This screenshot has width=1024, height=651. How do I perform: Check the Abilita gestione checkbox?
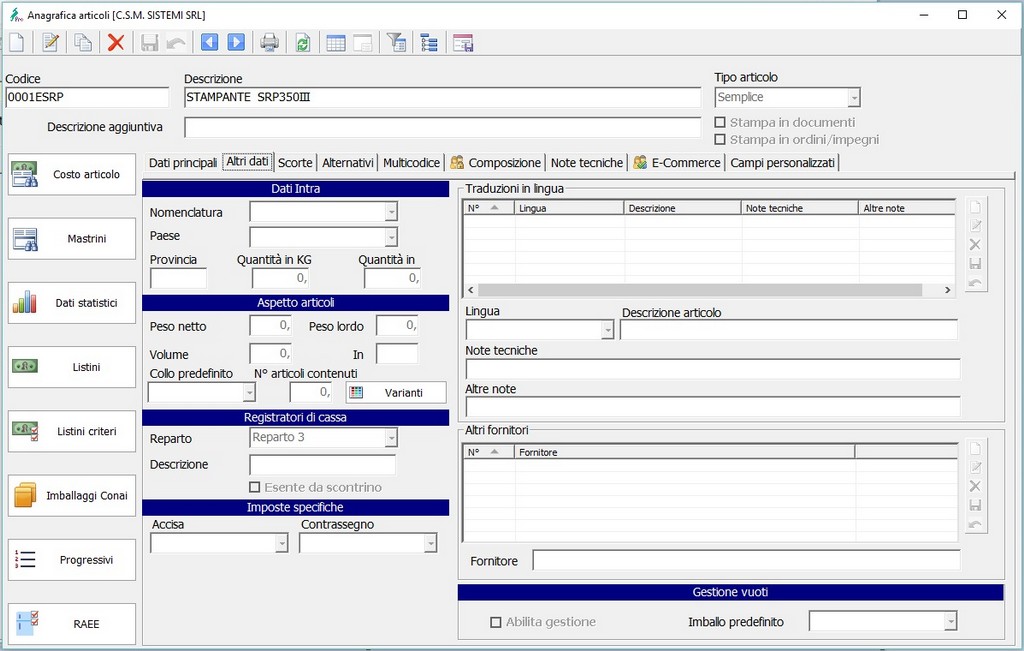click(x=496, y=622)
